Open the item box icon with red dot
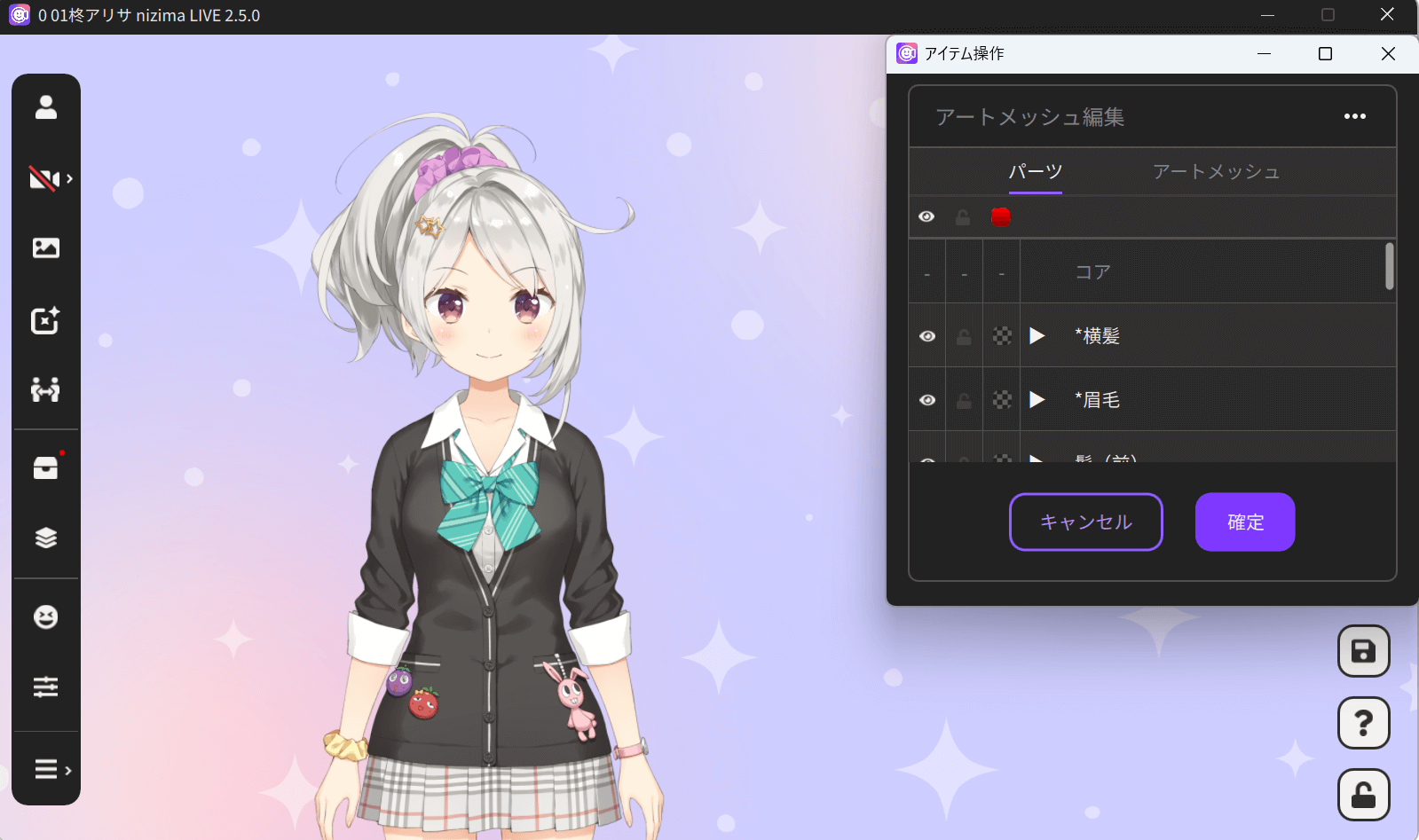 tap(46, 467)
